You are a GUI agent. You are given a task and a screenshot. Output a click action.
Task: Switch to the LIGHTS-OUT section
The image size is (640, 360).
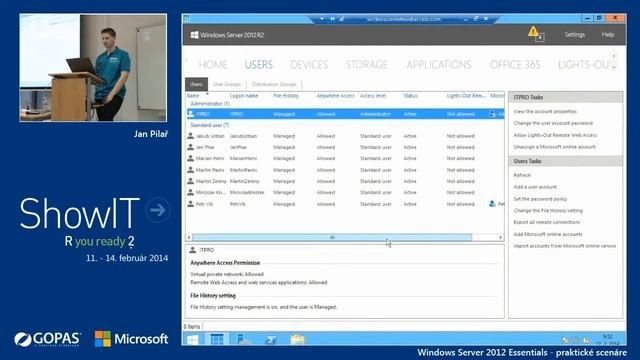click(x=584, y=64)
